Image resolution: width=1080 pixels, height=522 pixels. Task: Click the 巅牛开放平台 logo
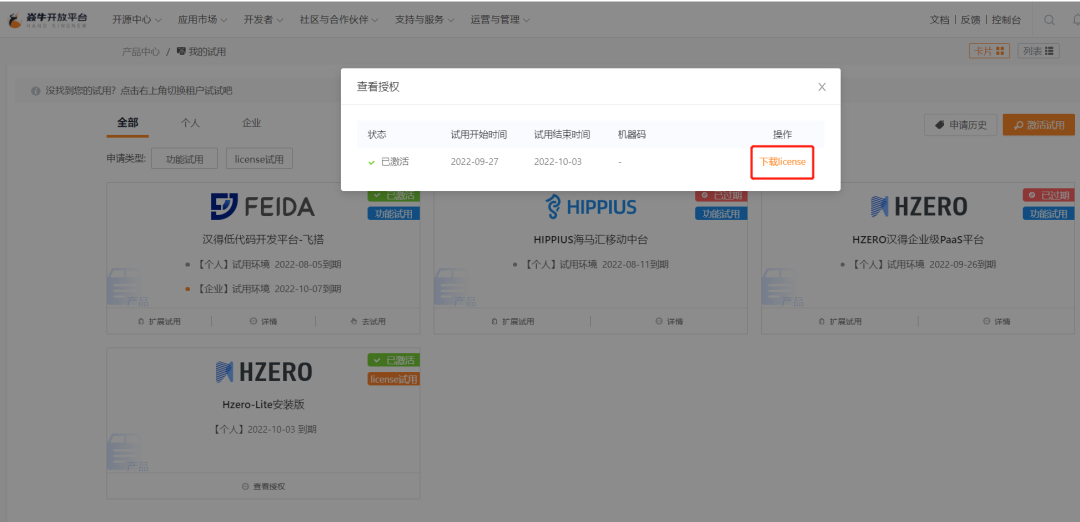[x=48, y=20]
